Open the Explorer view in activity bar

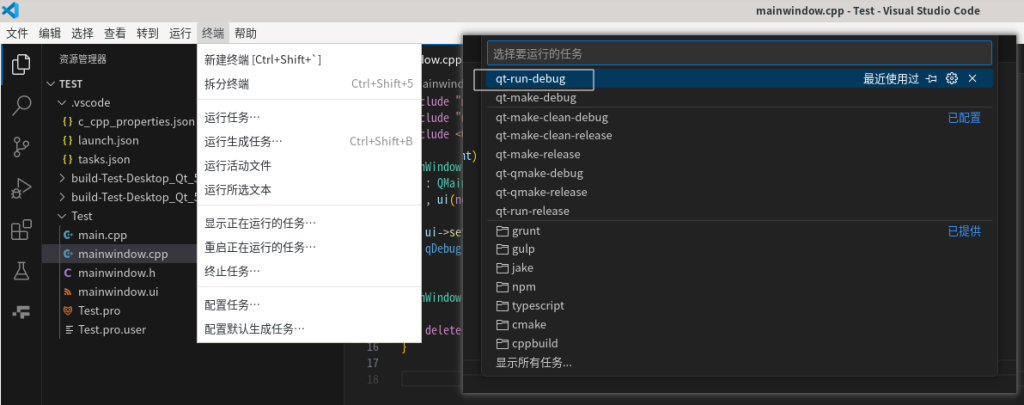coord(20,66)
